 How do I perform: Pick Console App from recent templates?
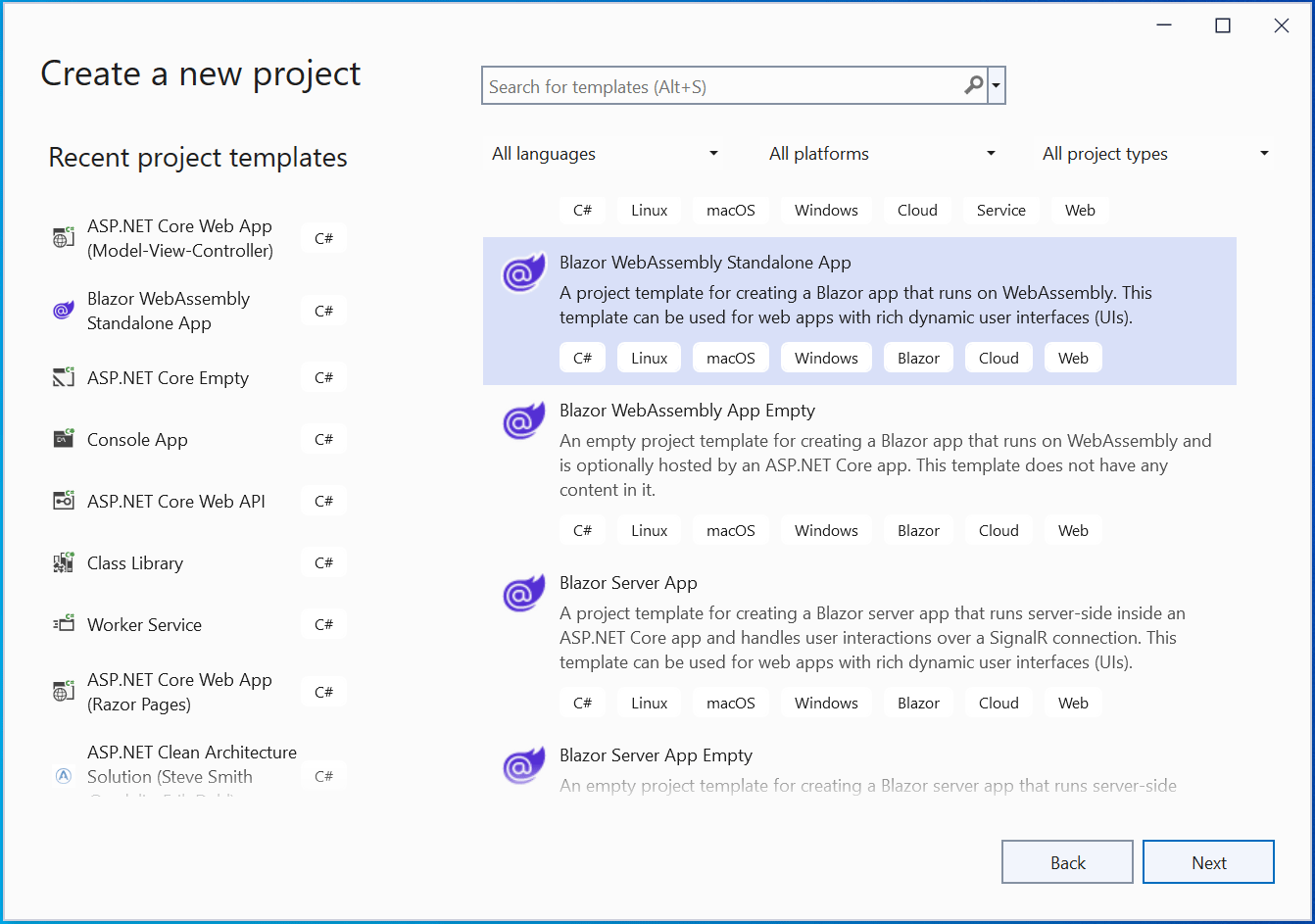[200, 439]
